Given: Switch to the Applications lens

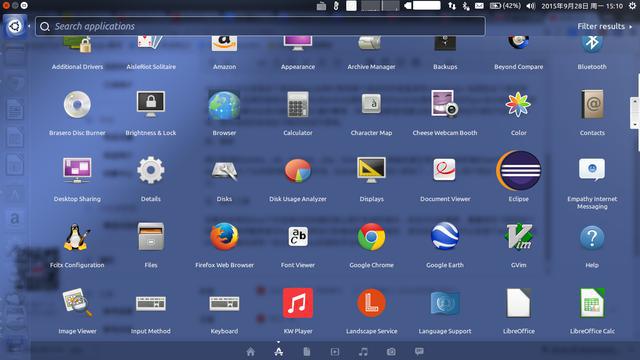Looking at the screenshot, I should coord(278,352).
